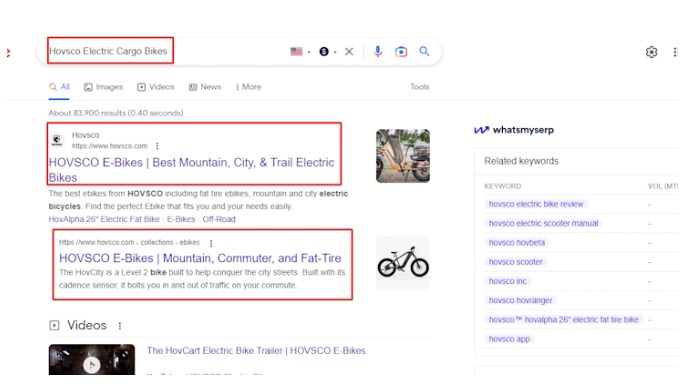Click the black e-bike thumbnail
The width and height of the screenshot is (685, 391).
click(403, 263)
